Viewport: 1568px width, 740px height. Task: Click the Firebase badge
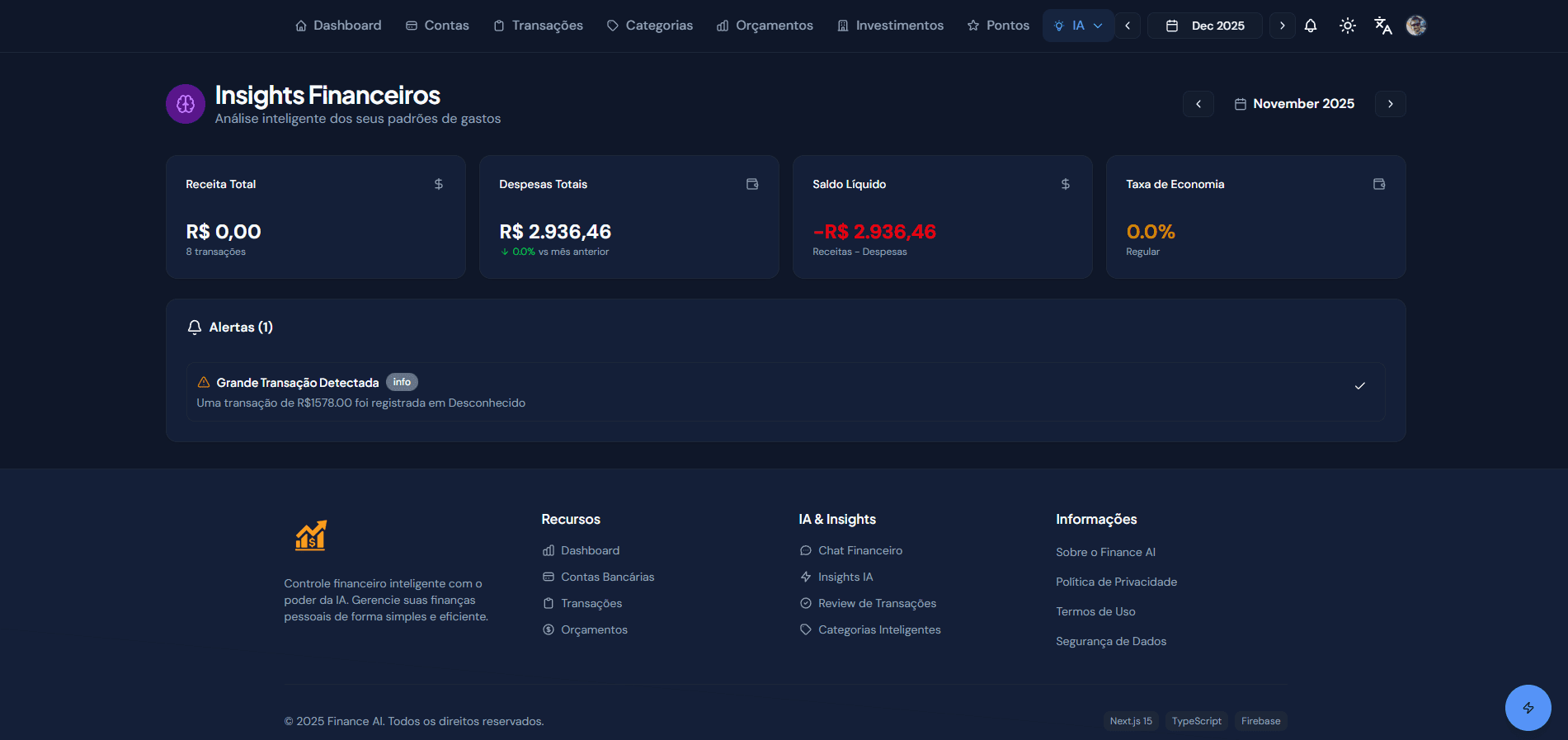pyautogui.click(x=1261, y=721)
